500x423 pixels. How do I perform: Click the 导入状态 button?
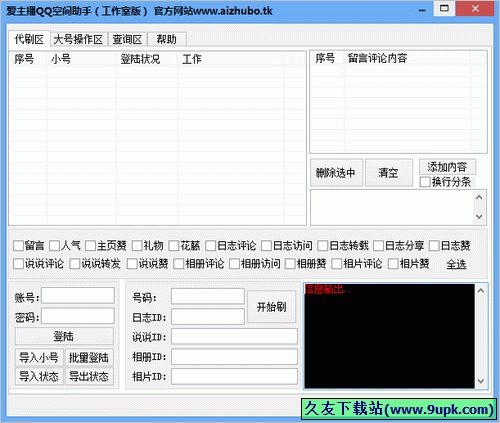(x=39, y=376)
